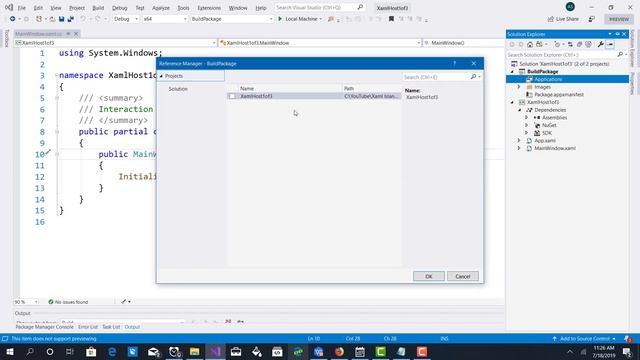
Task: Click the Sync with Active Document icon
Action: 570,44
